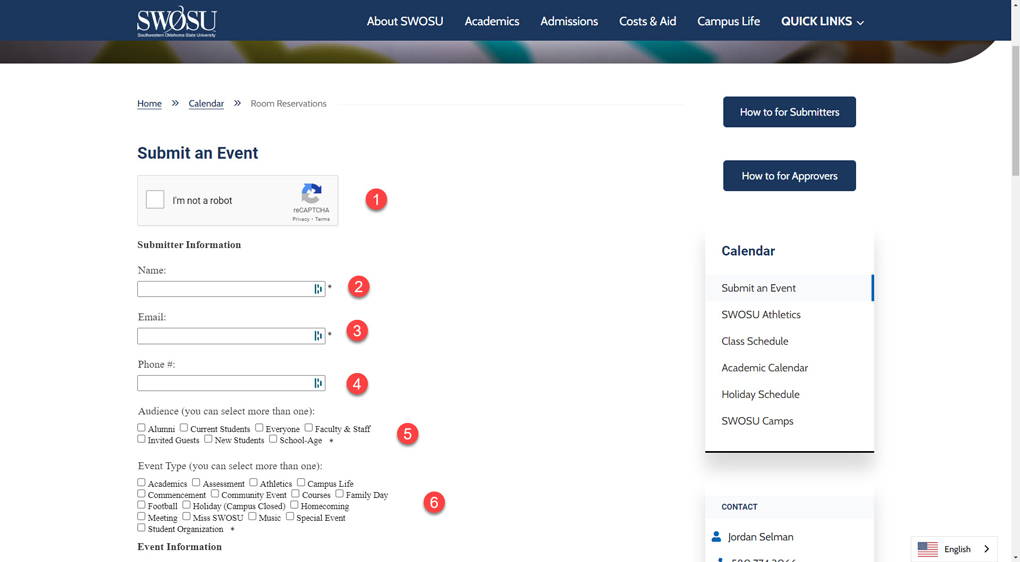This screenshot has height=562, width=1020.
Task: Click the person icon beside Jordan Selman
Action: 716,537
